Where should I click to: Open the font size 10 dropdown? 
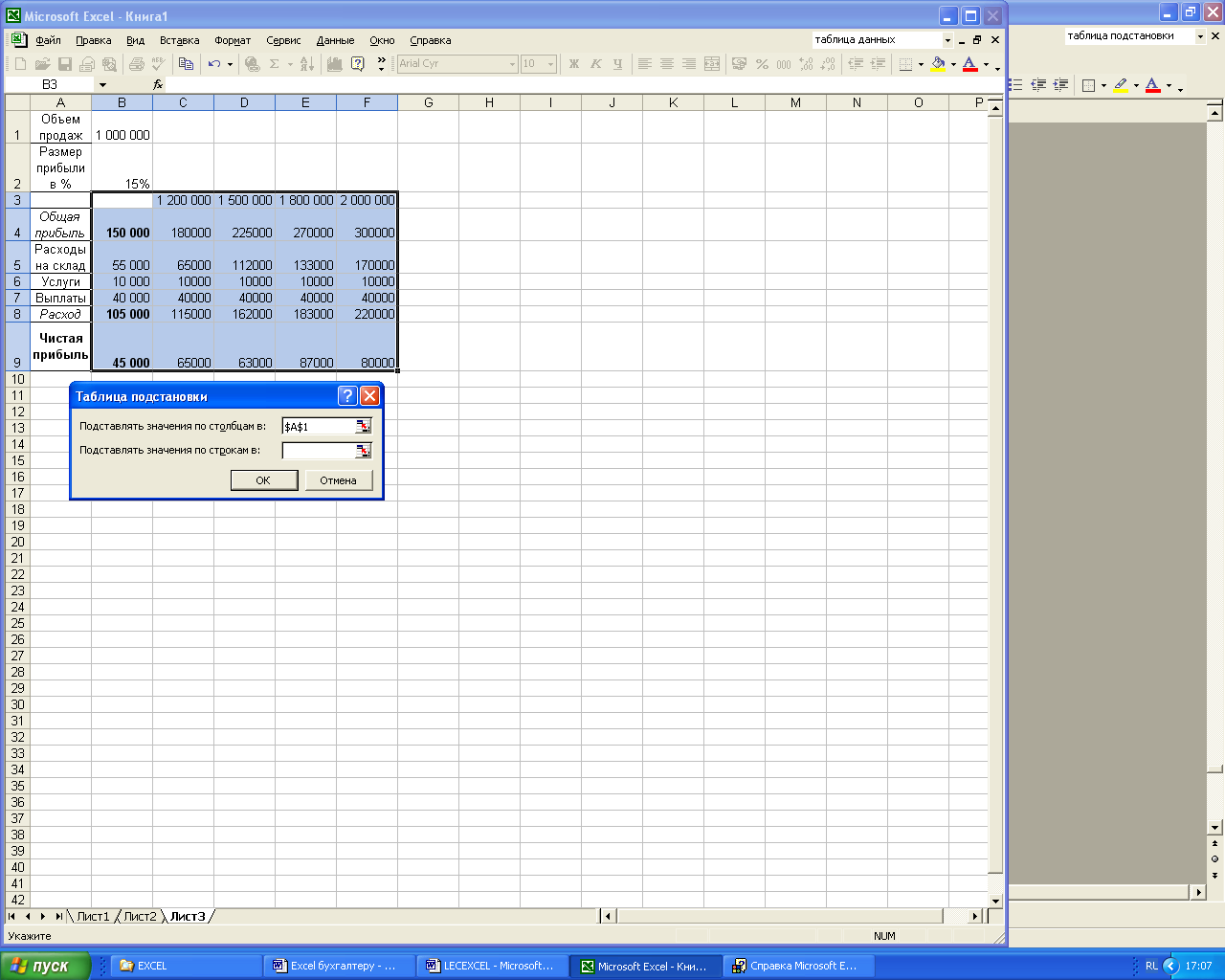550,64
